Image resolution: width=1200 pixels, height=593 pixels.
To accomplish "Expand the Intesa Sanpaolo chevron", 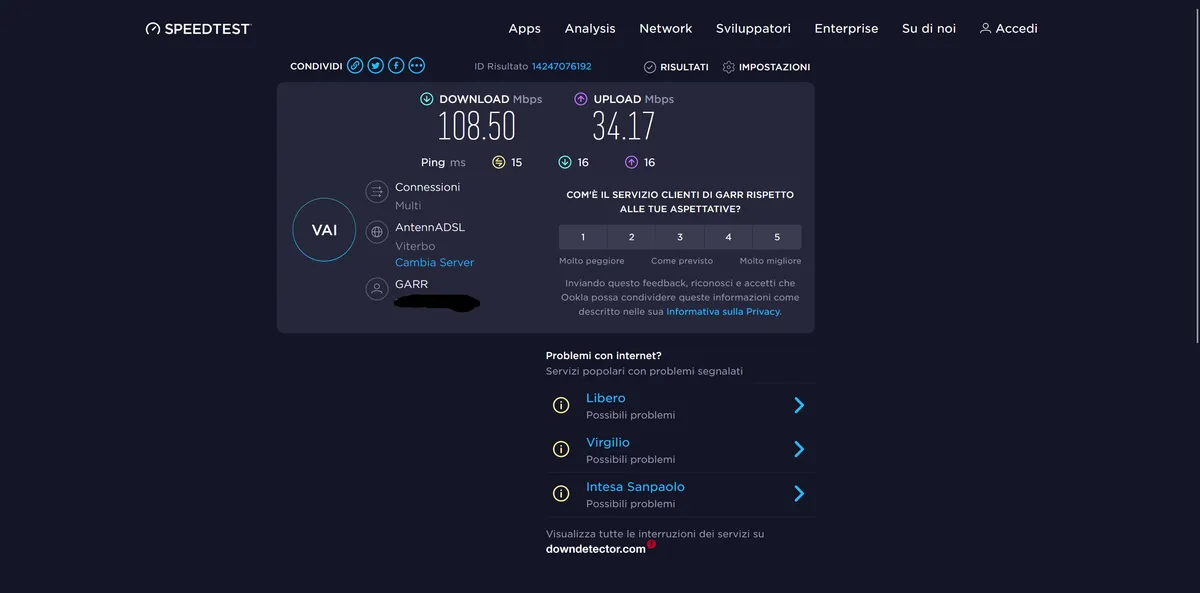I will [x=799, y=494].
